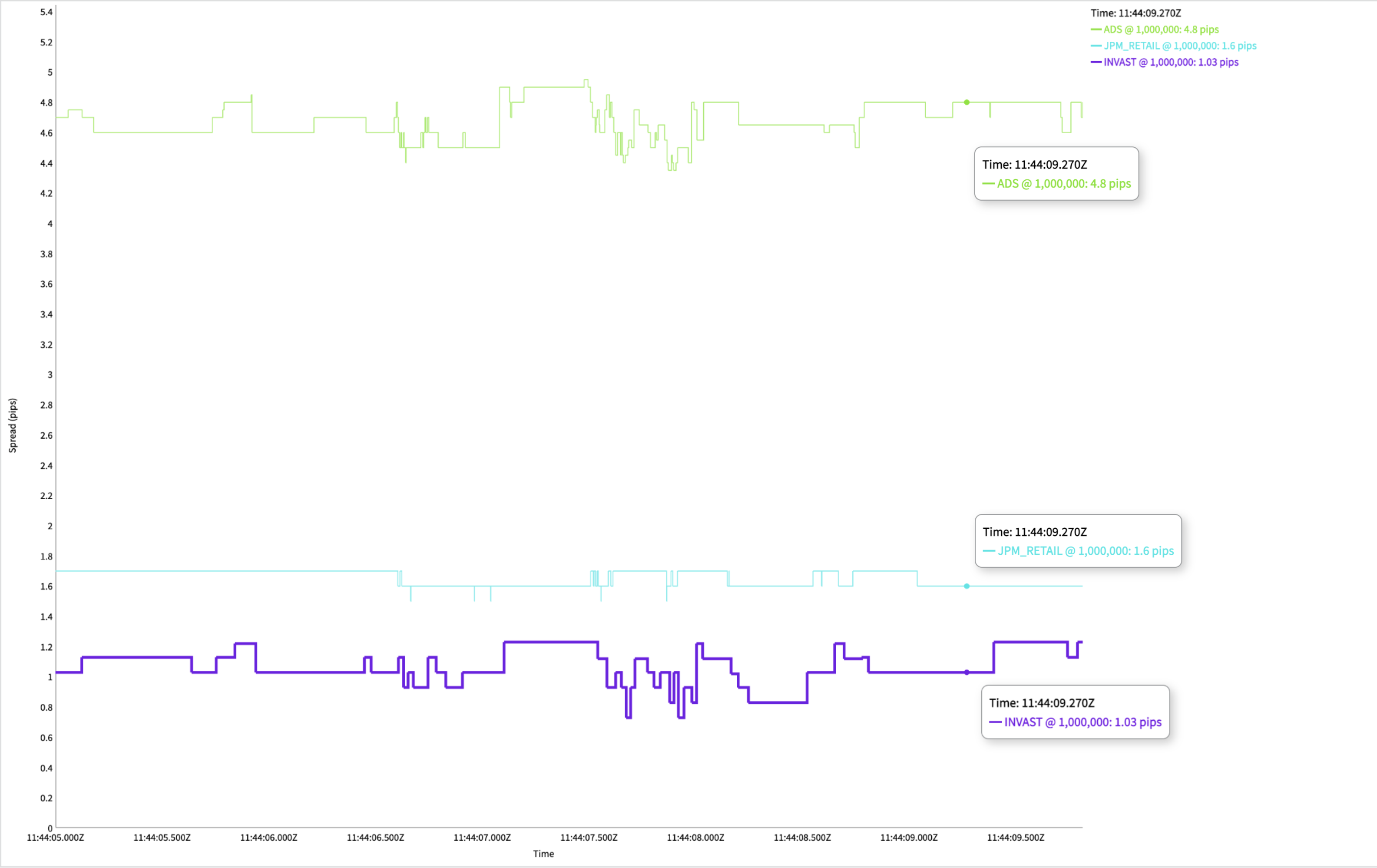Click the ADS legend entry at top right
This screenshot has height=868, width=1377.
(x=1155, y=29)
